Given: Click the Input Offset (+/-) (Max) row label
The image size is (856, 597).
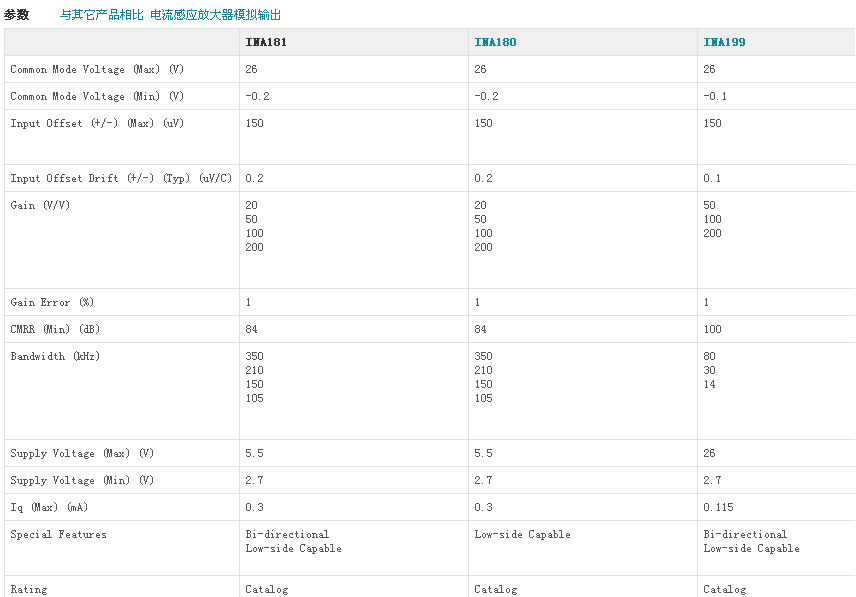Looking at the screenshot, I should [x=97, y=123].
